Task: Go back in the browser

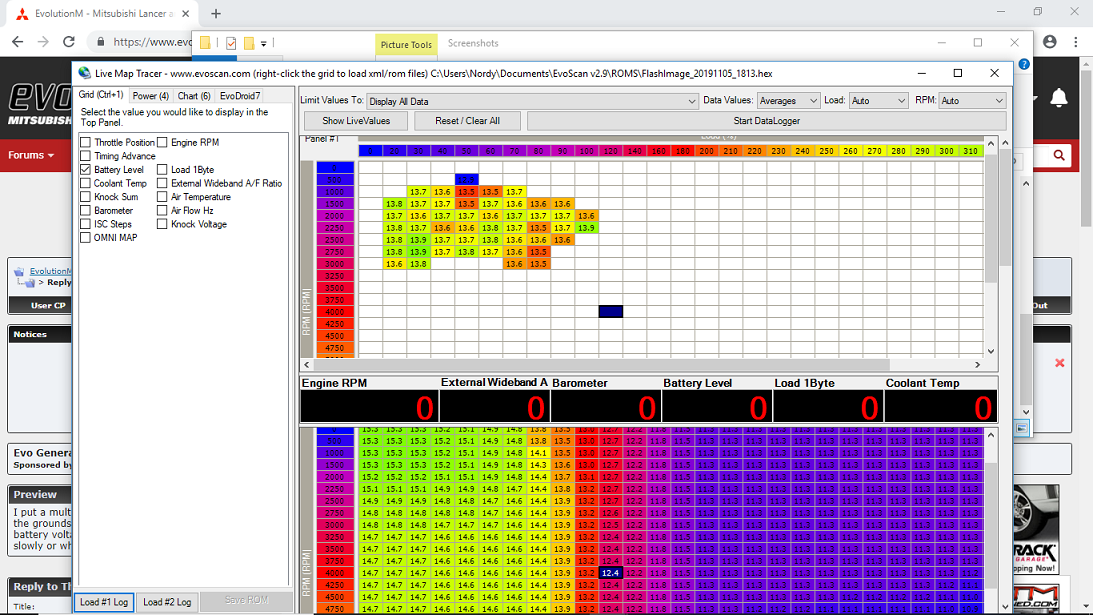Action: tap(17, 42)
